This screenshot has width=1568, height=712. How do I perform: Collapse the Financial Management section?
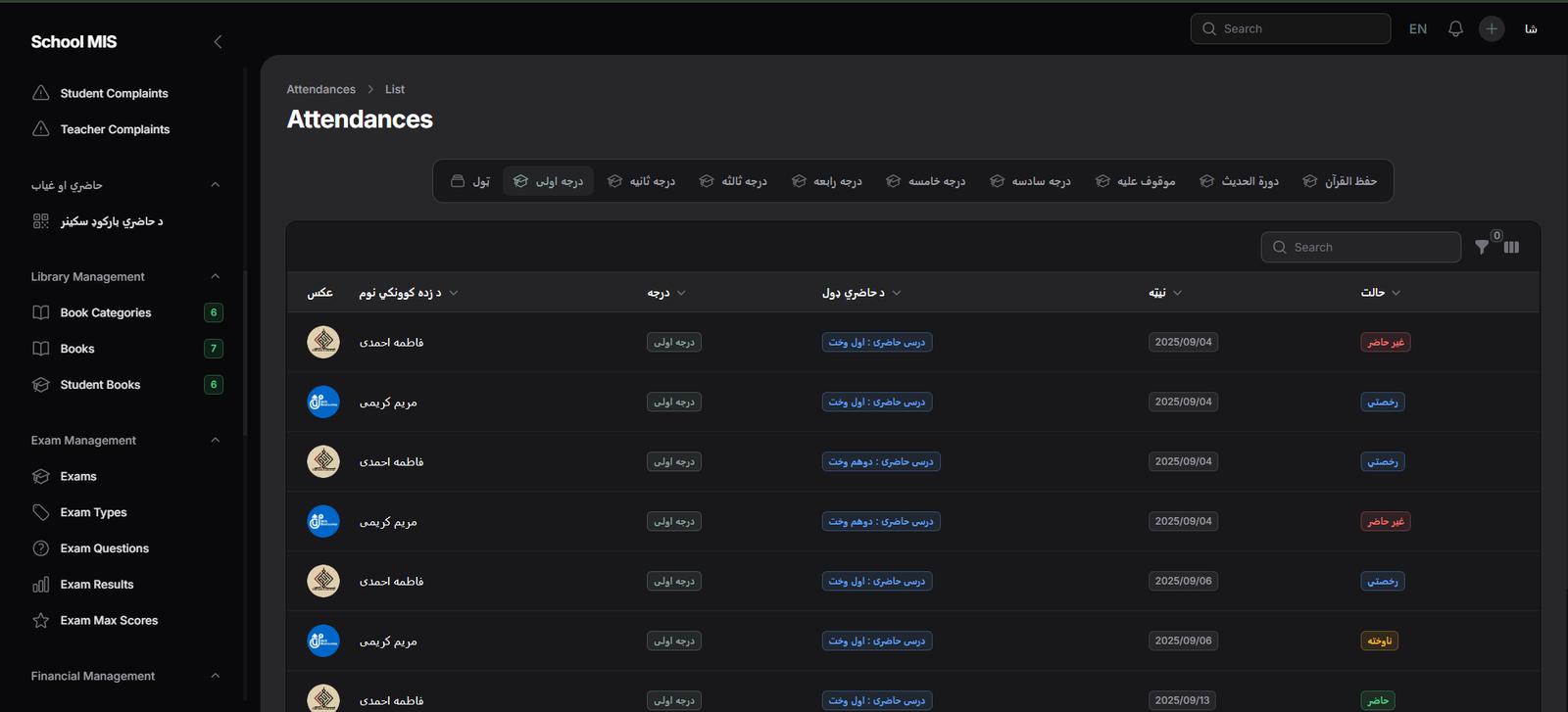click(215, 676)
